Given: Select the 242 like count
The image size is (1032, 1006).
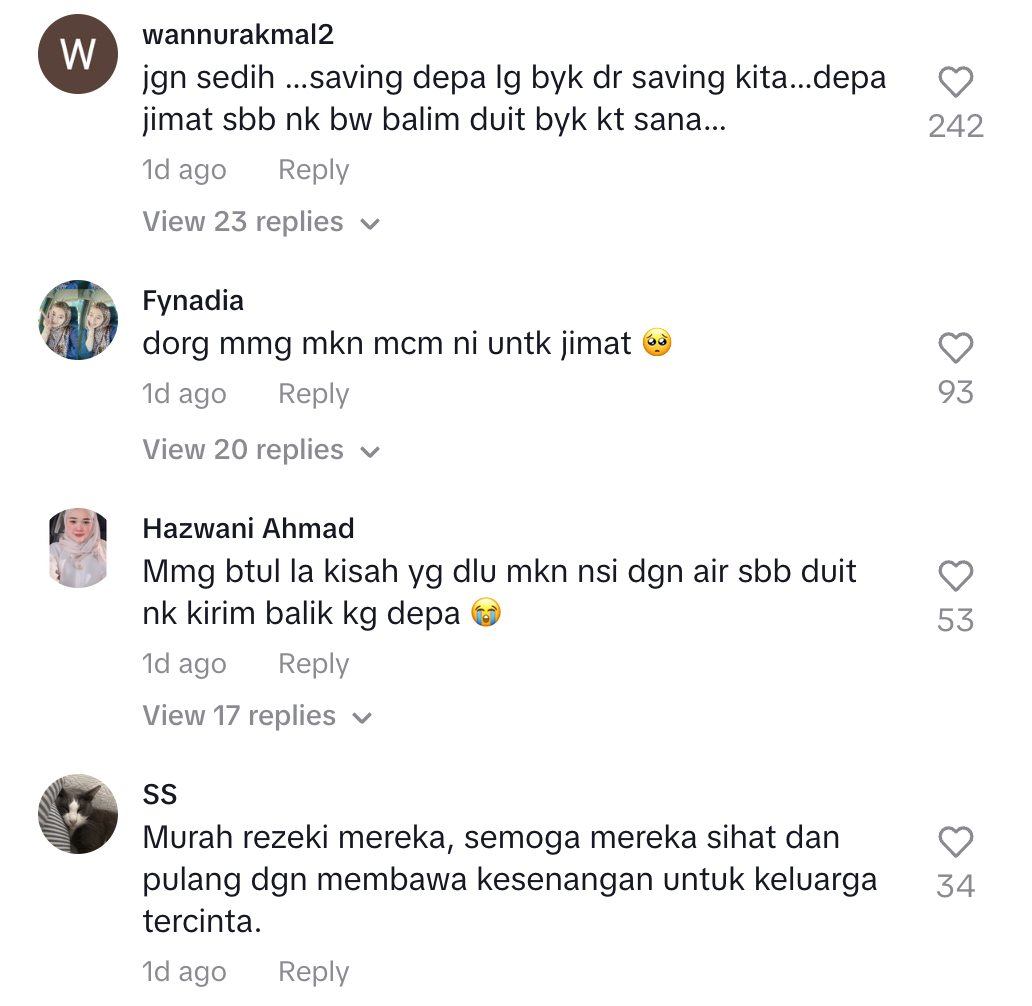Looking at the screenshot, I should (x=956, y=126).
